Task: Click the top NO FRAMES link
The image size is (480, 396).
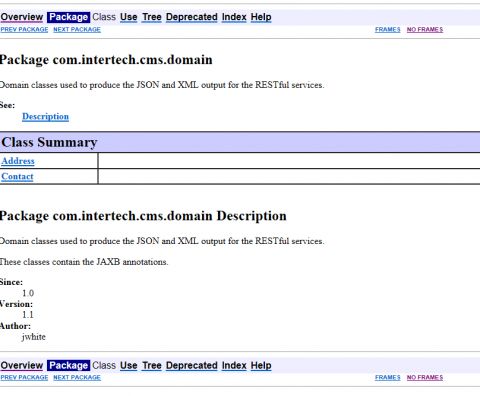Action: 425,30
